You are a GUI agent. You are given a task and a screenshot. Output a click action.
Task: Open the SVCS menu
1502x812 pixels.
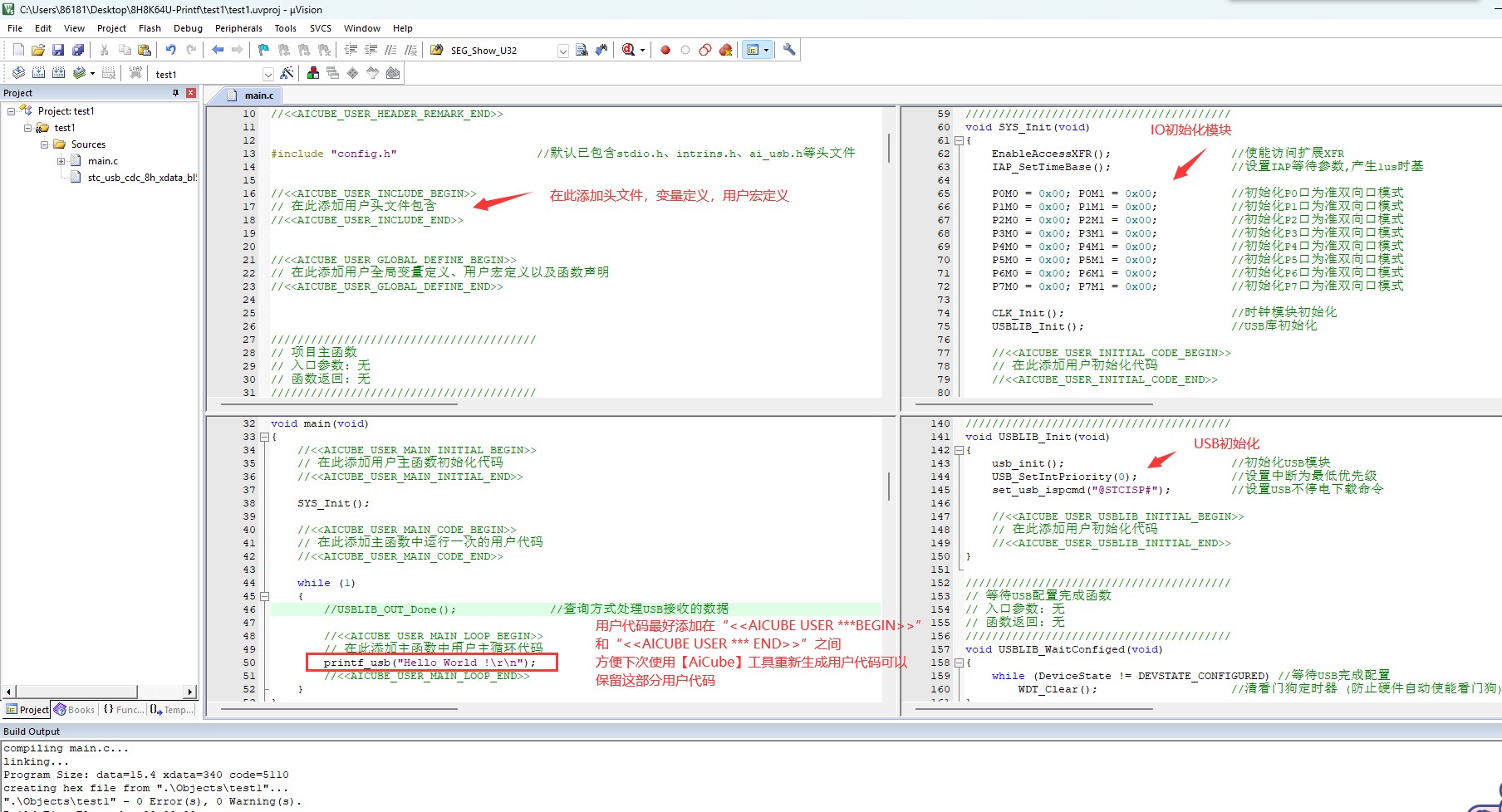point(320,28)
